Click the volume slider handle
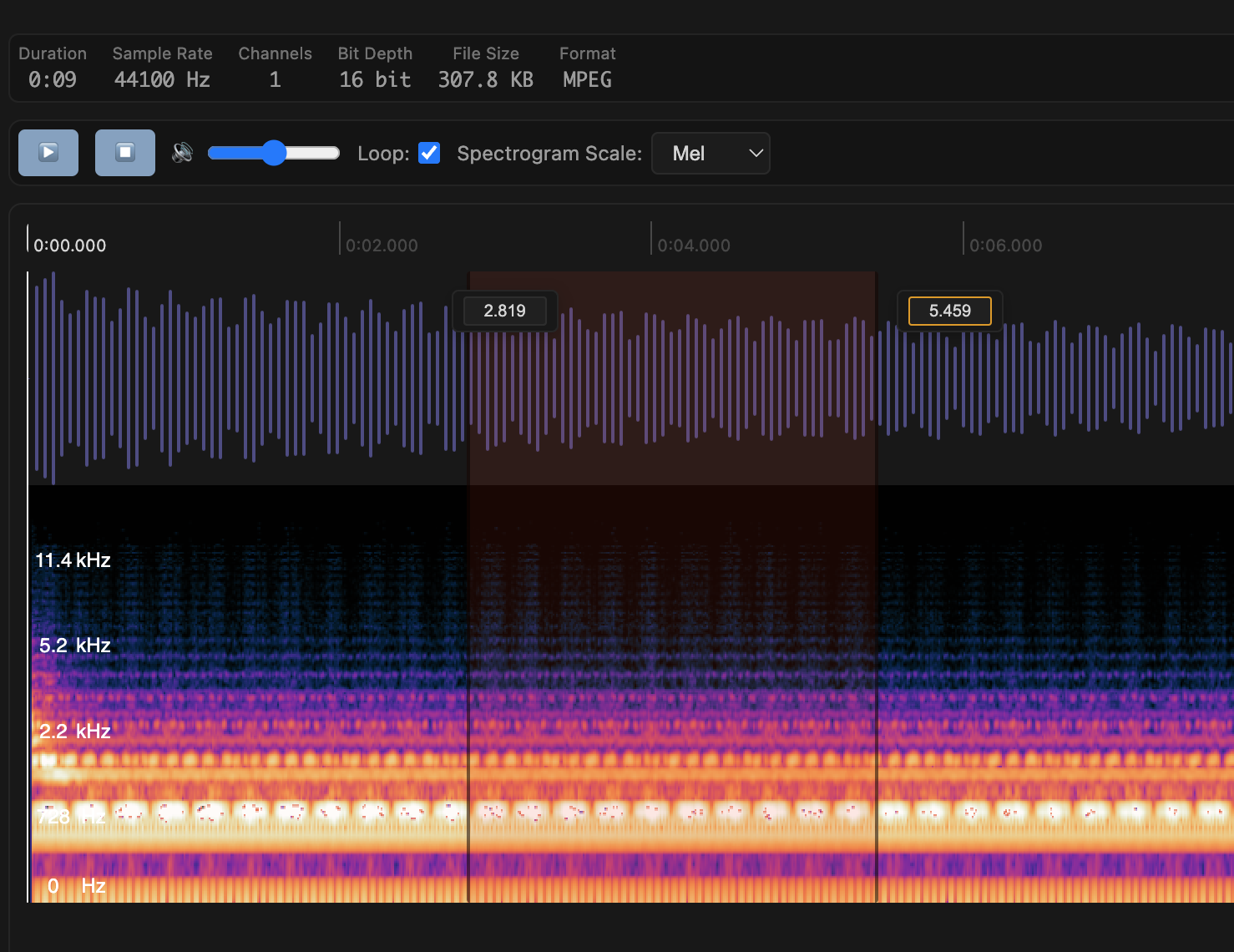Screen dimensions: 1234x952 click(273, 153)
